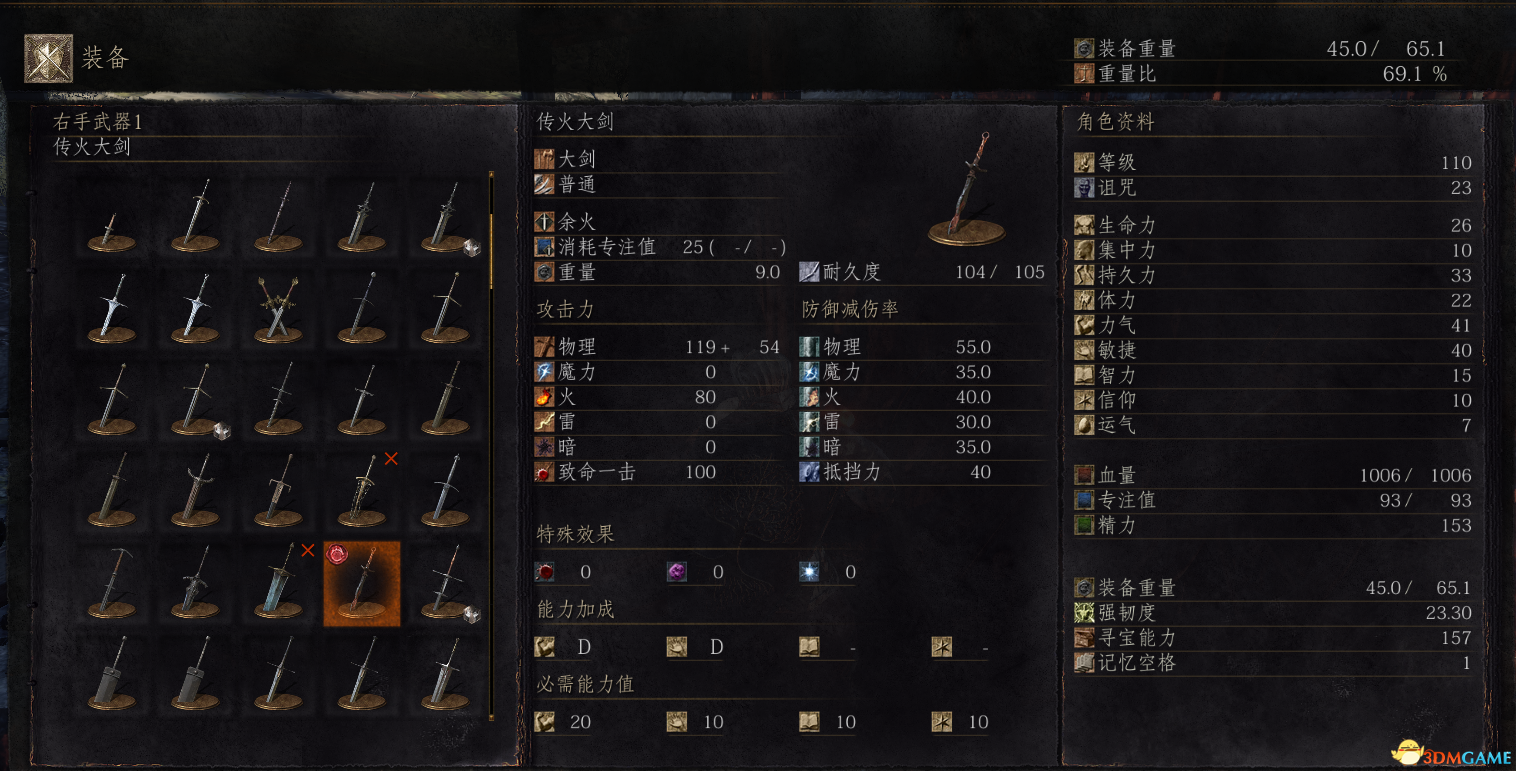The height and width of the screenshot is (771, 1516).
Task: Select the blue greatsword with red X marker
Action: click(279, 582)
